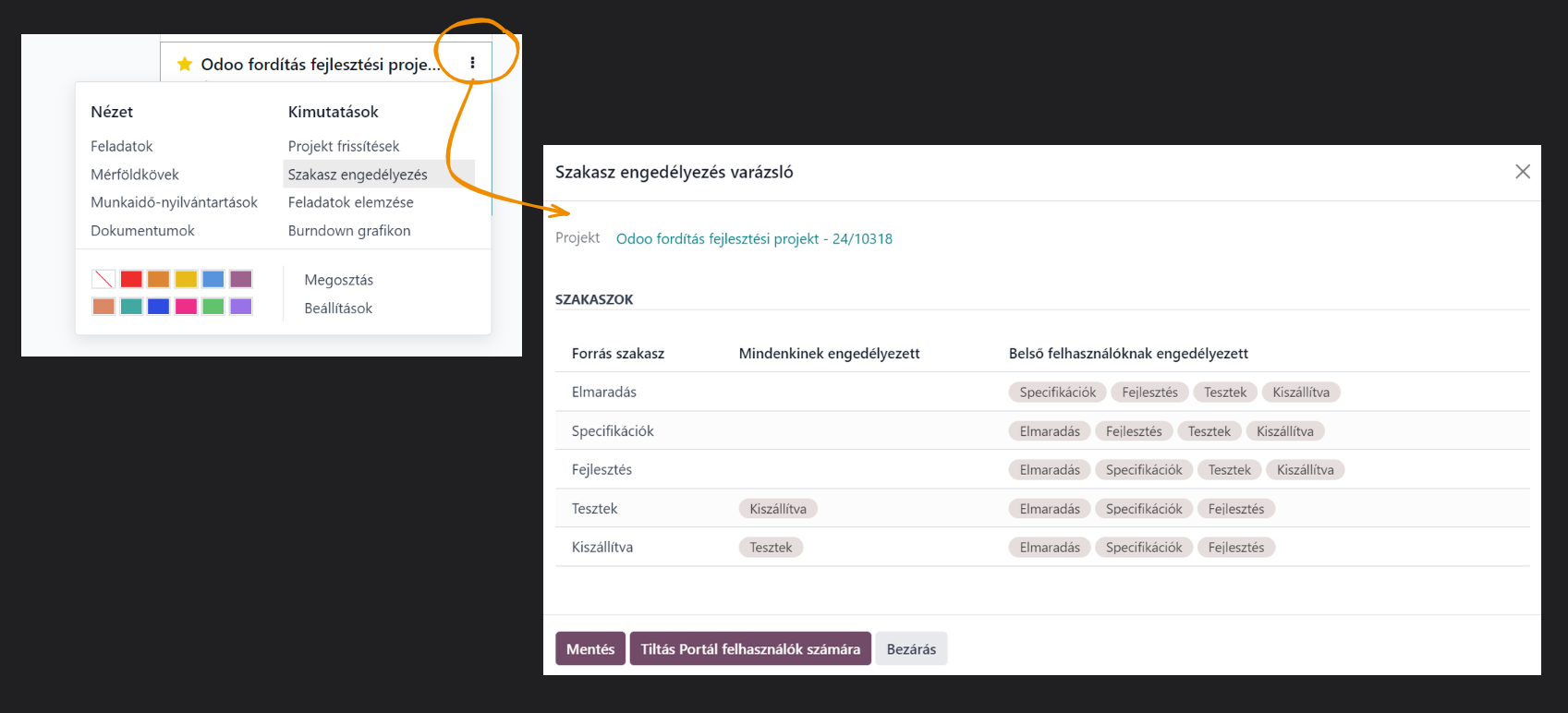Click Tesztek tag in Kiszállítva row's Mindenkinek column
Screen dimensions: 1568x713
tap(771, 548)
